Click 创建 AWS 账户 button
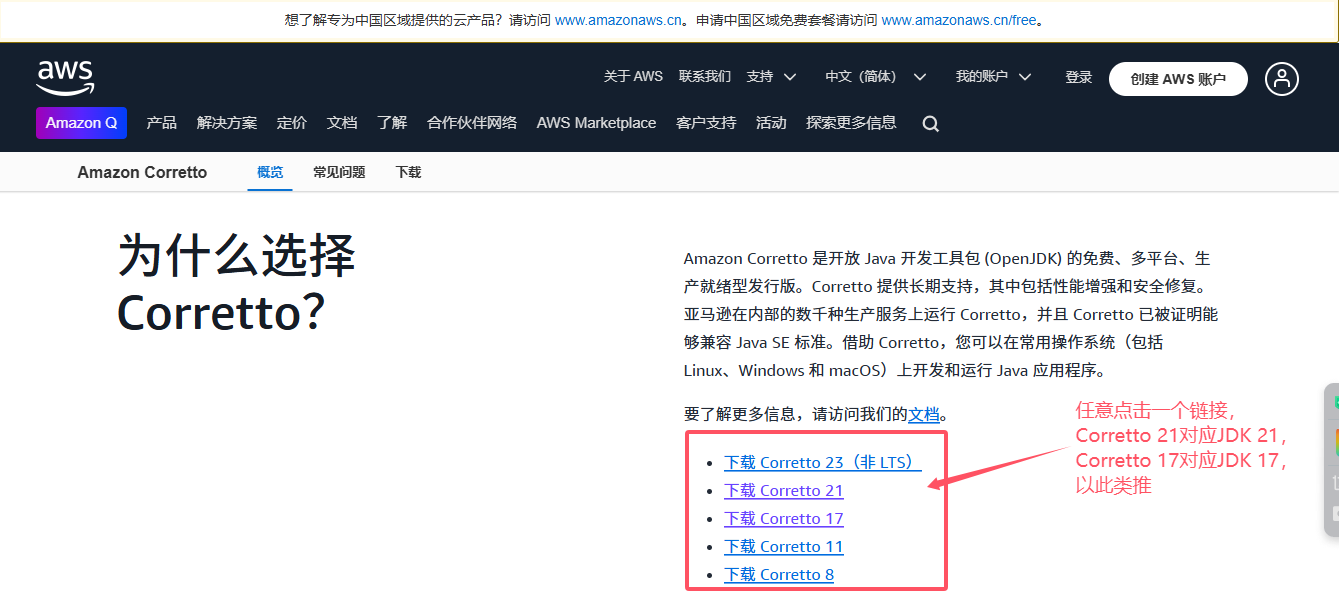The height and width of the screenshot is (612, 1339). point(1178,79)
